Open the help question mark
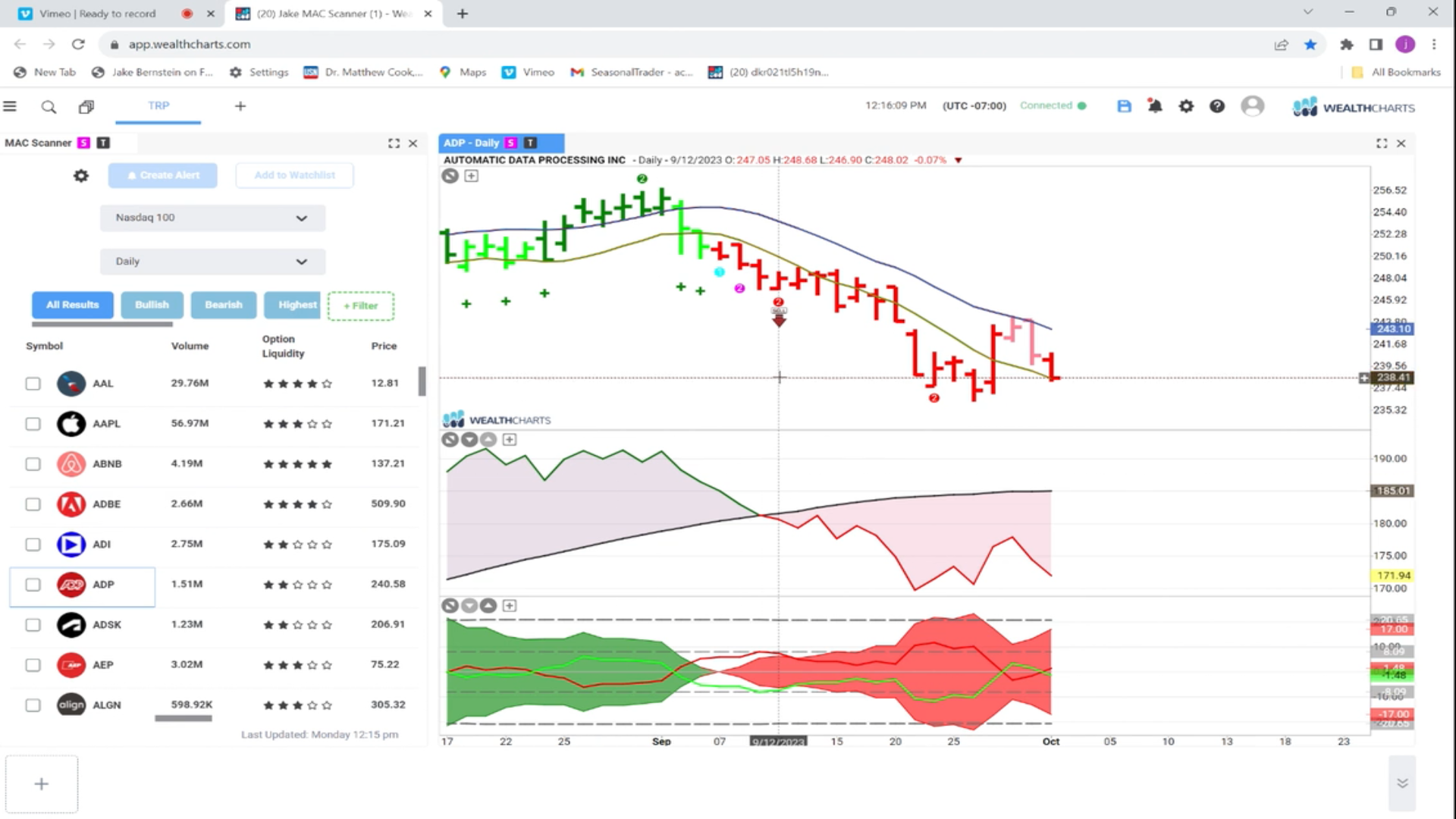The width and height of the screenshot is (1456, 819). click(x=1217, y=106)
